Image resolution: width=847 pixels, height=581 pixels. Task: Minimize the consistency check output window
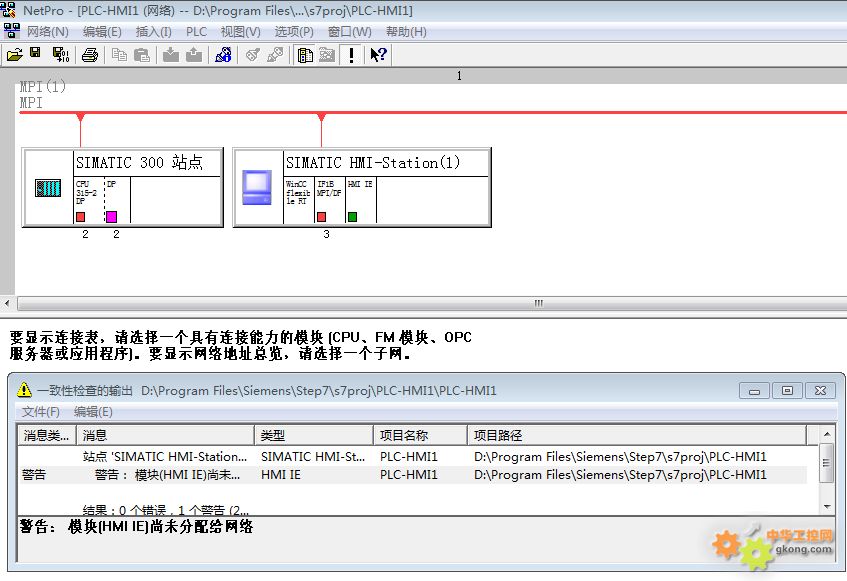755,390
